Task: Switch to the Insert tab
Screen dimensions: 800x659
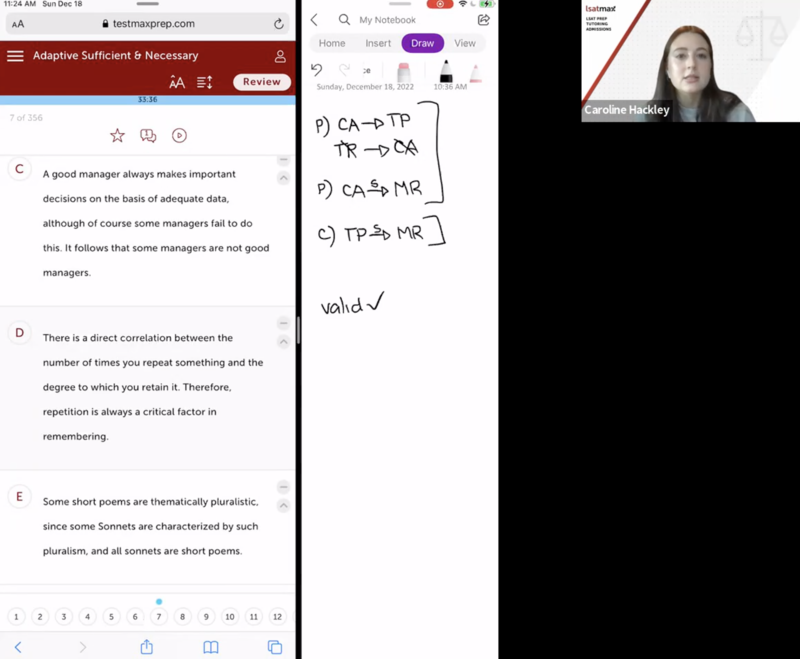Action: tap(378, 43)
